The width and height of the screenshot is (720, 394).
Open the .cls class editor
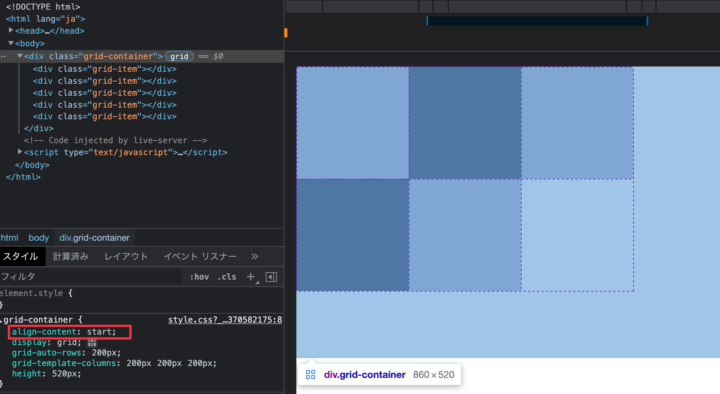point(227,277)
